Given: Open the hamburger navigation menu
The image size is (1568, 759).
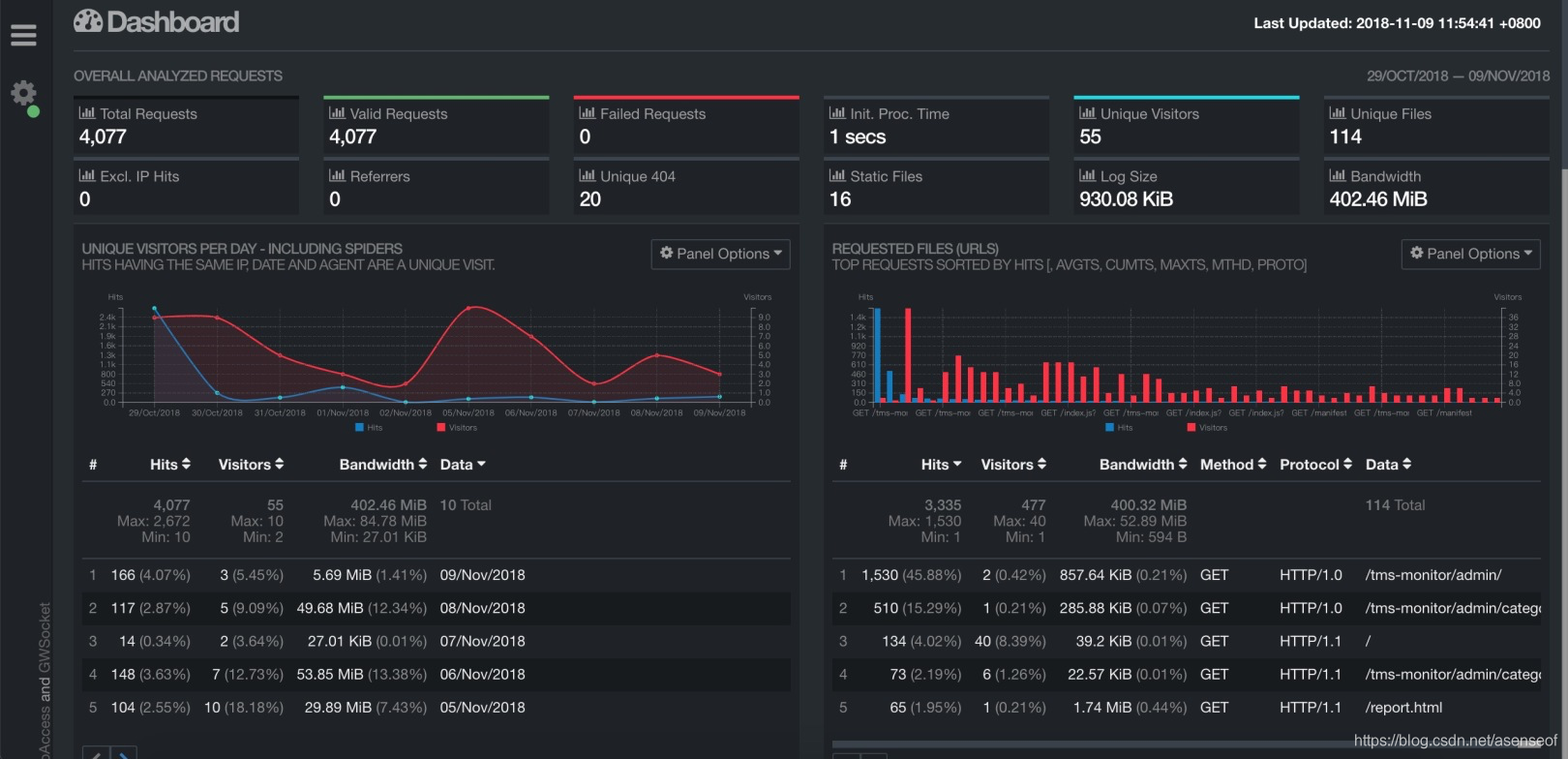Looking at the screenshot, I should click(23, 35).
